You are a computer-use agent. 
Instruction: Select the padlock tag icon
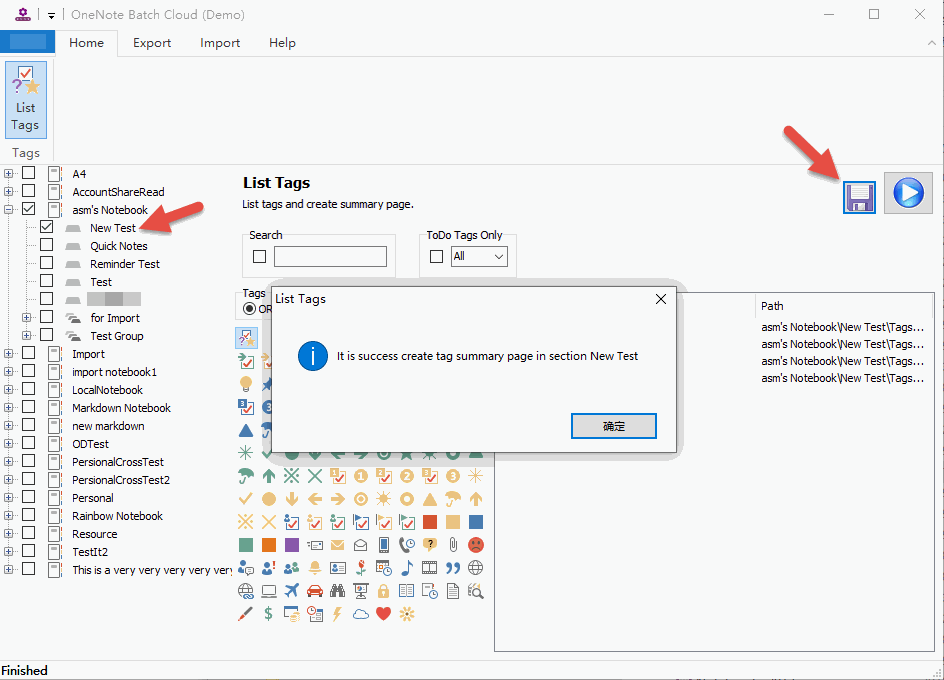(x=384, y=591)
